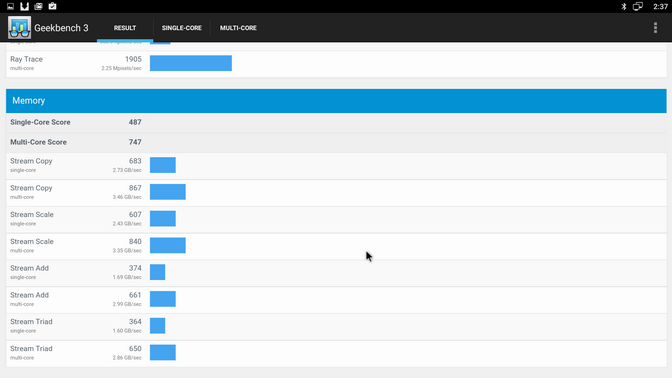This screenshot has width=672, height=378.
Task: Click the screen cast status icon
Action: coord(638,6)
